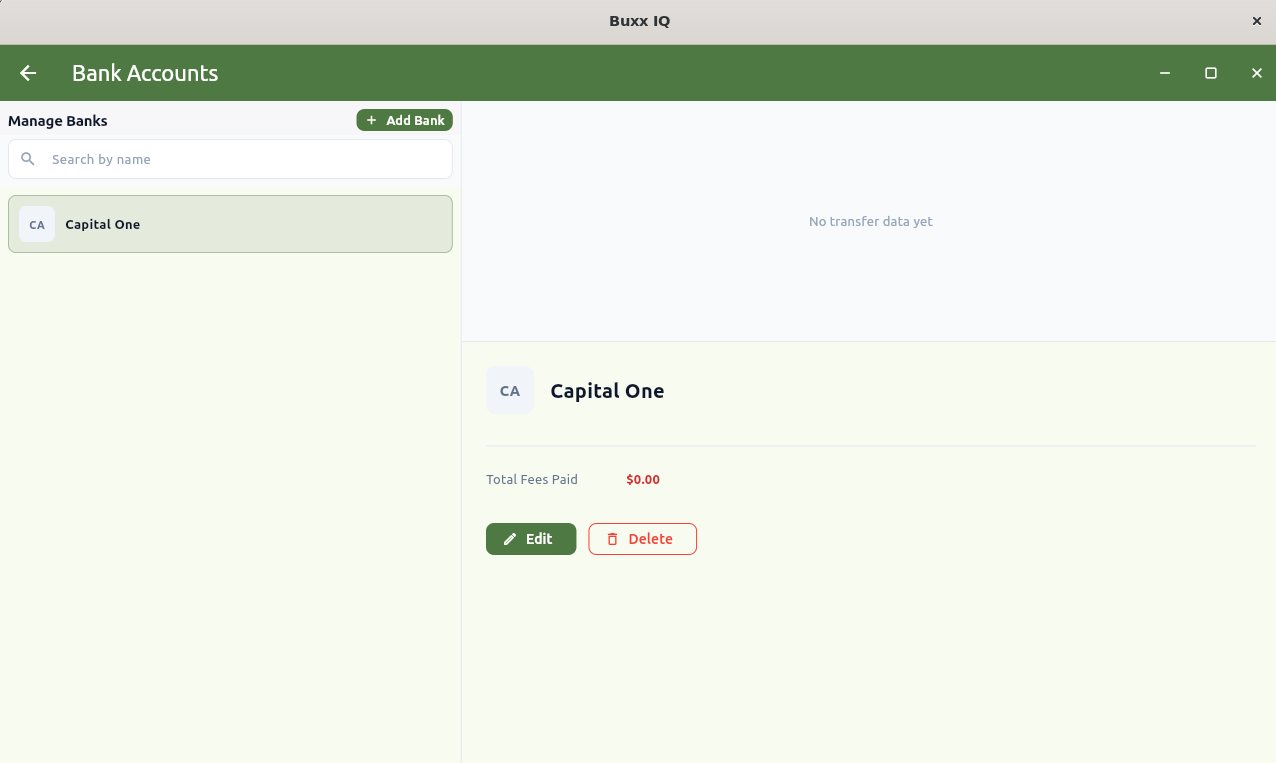The image size is (1276, 763).
Task: Click the Bank Accounts page title
Action: [145, 73]
